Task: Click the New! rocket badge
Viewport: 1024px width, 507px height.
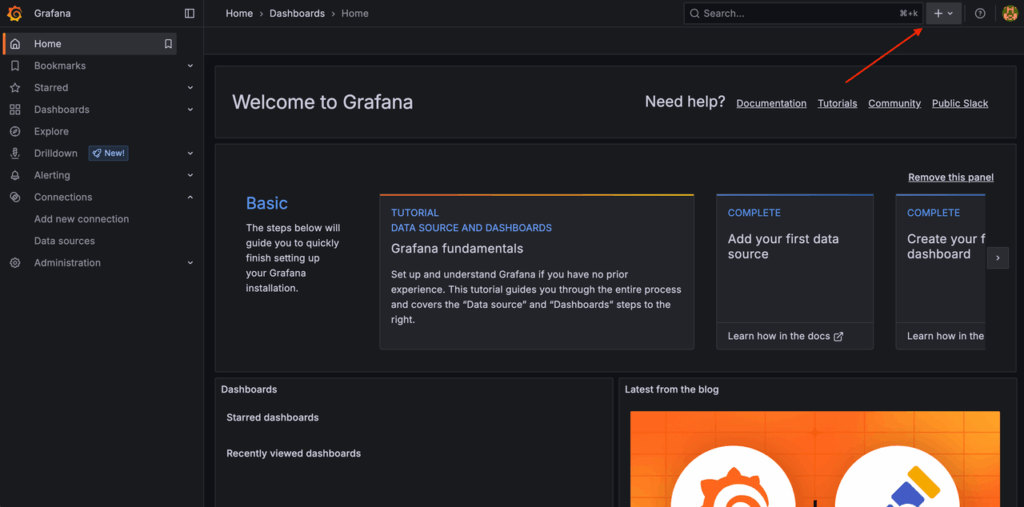Action: [x=108, y=154]
